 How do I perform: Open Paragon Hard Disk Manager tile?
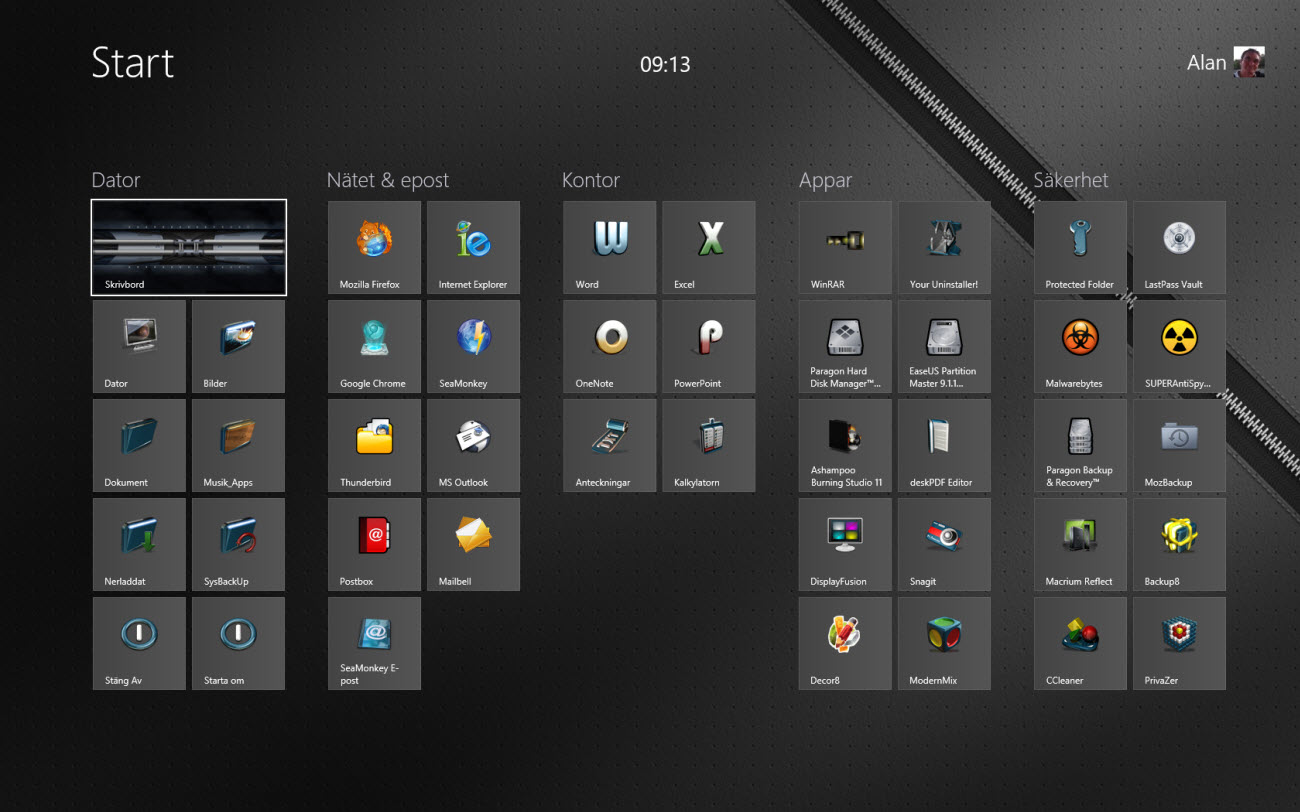pyautogui.click(x=845, y=346)
